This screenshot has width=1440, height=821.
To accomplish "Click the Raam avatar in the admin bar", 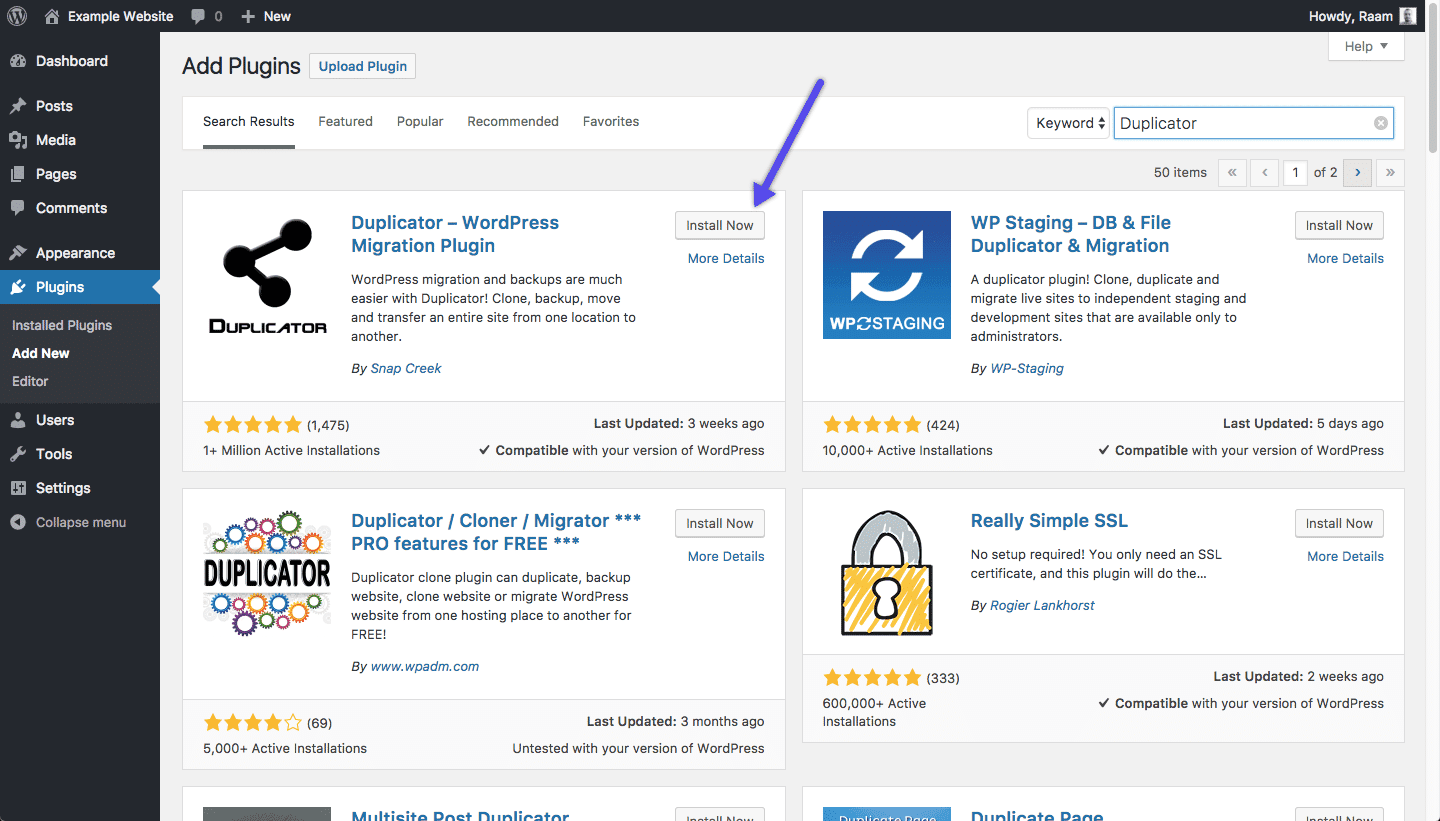I will (x=1408, y=15).
